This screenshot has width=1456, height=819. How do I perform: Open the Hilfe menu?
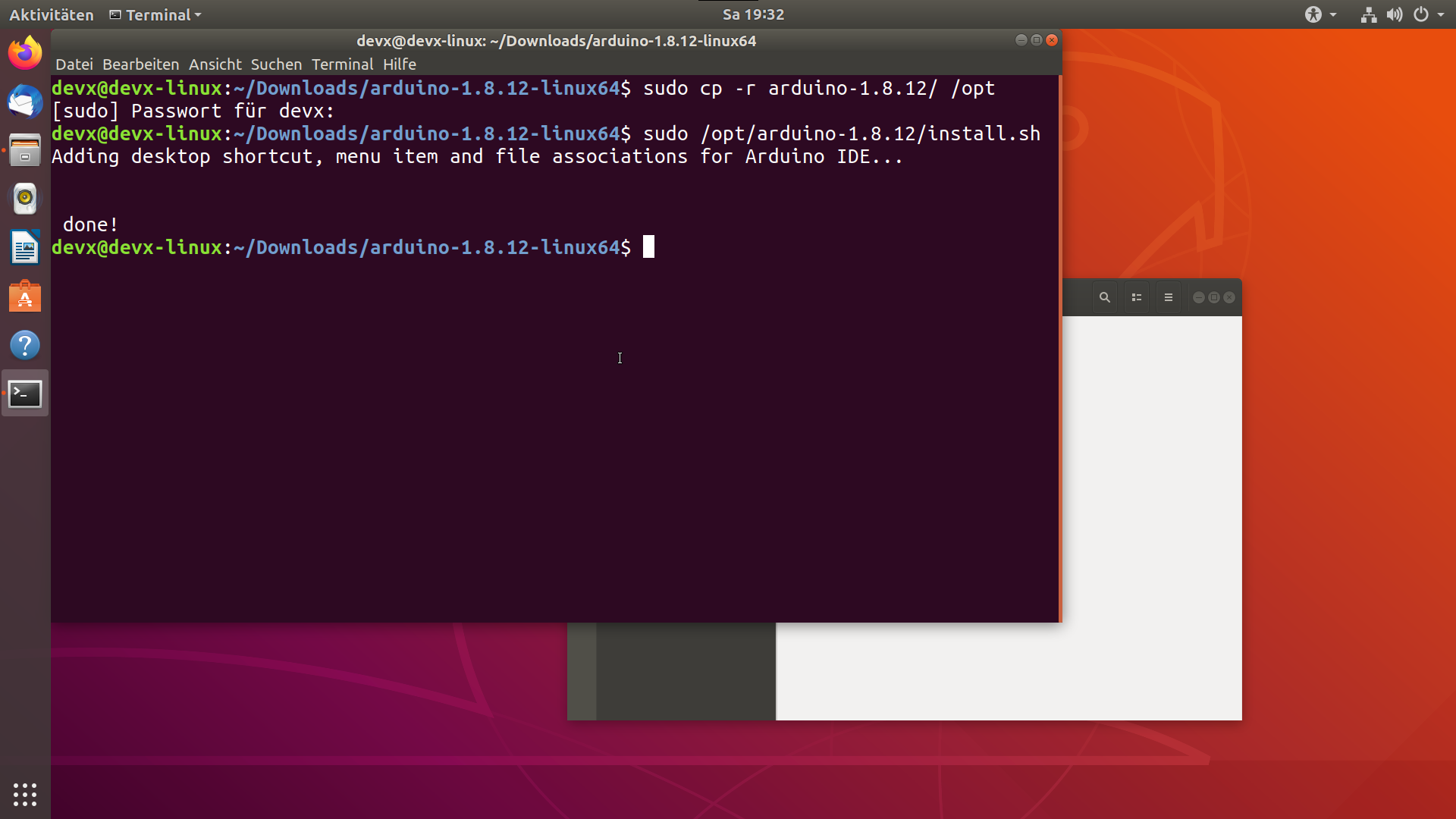point(400,64)
